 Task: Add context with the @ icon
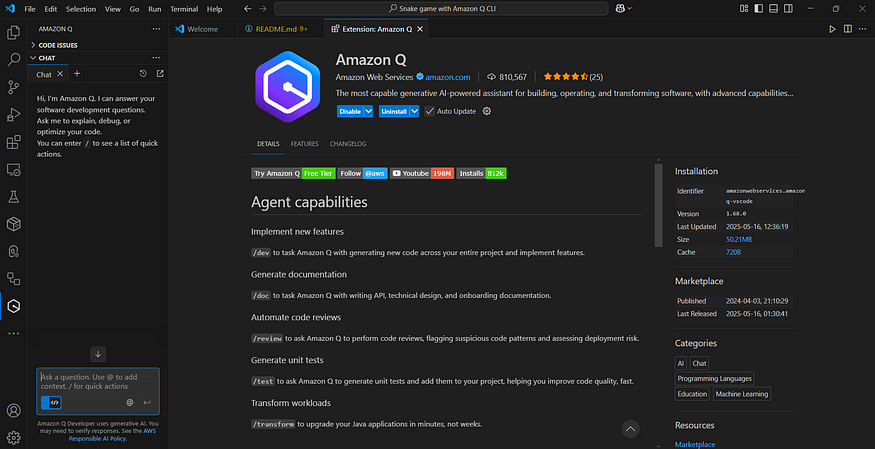click(129, 402)
